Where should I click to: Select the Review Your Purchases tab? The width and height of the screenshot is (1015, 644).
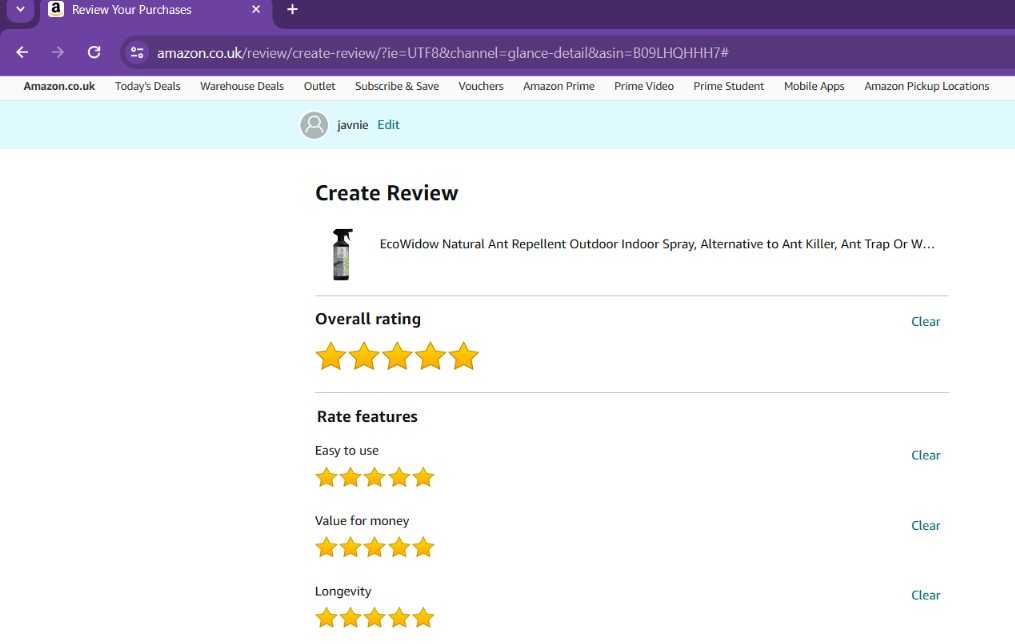click(x=155, y=10)
